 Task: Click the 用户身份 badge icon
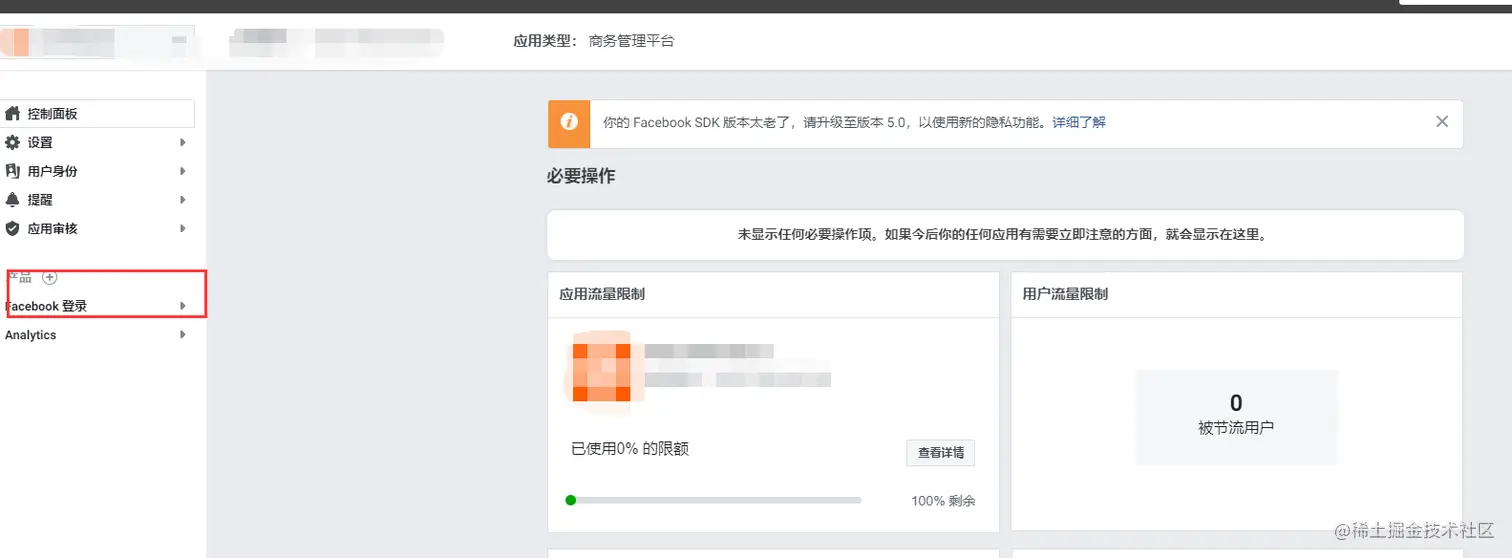[x=13, y=171]
